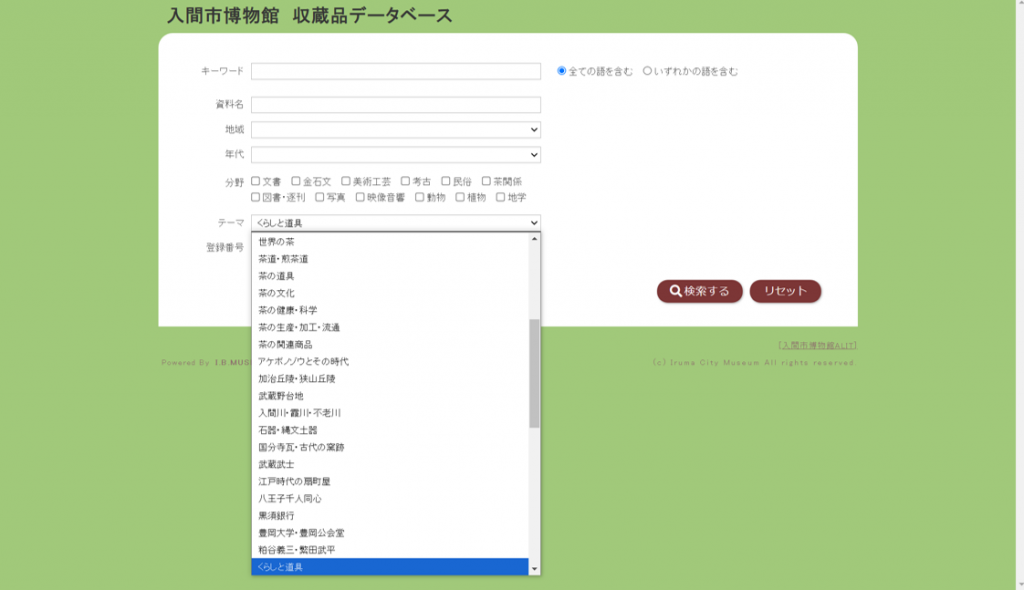
Task: Collapse the テーマ theme dropdown
Action: click(x=395, y=223)
